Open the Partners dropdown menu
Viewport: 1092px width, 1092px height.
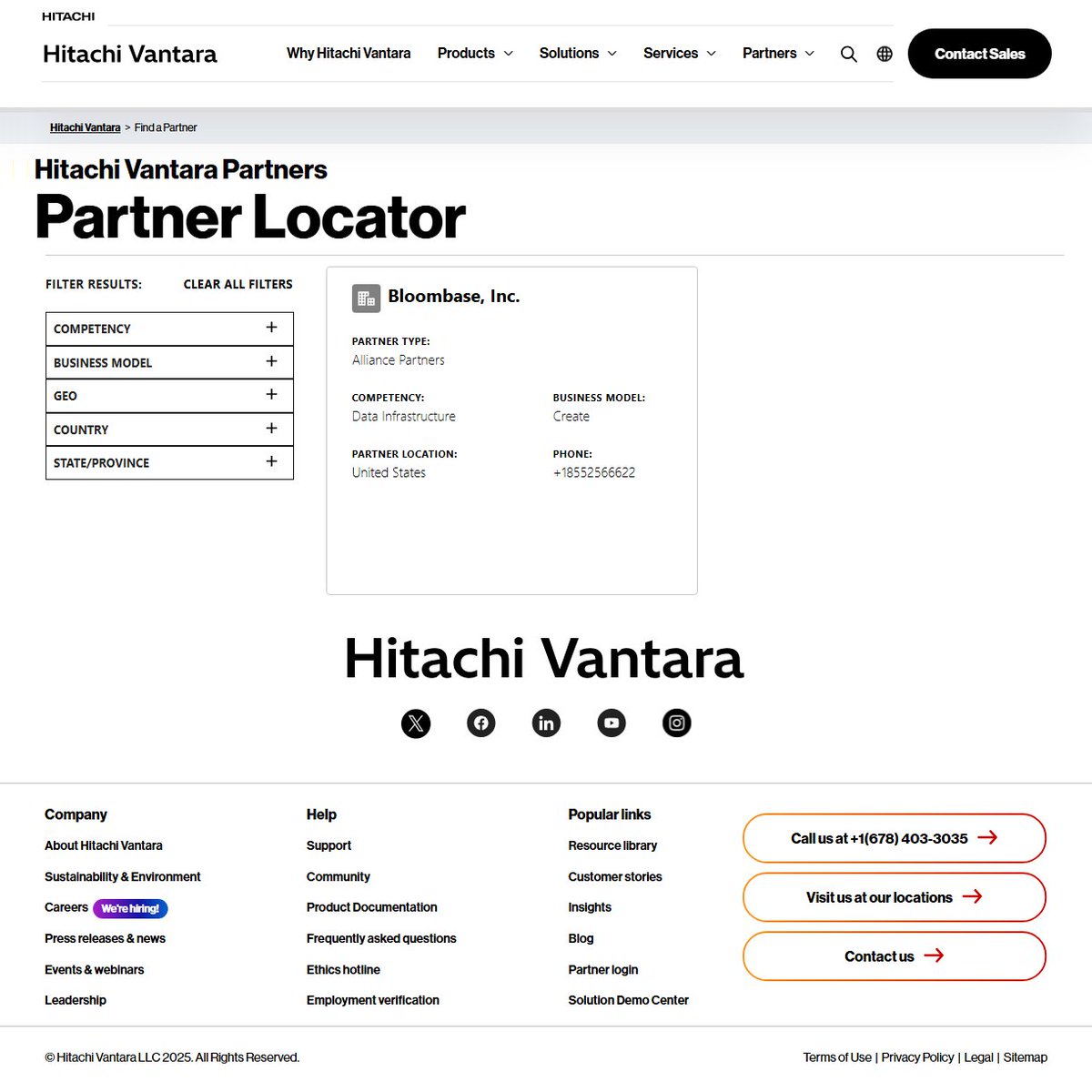(778, 54)
